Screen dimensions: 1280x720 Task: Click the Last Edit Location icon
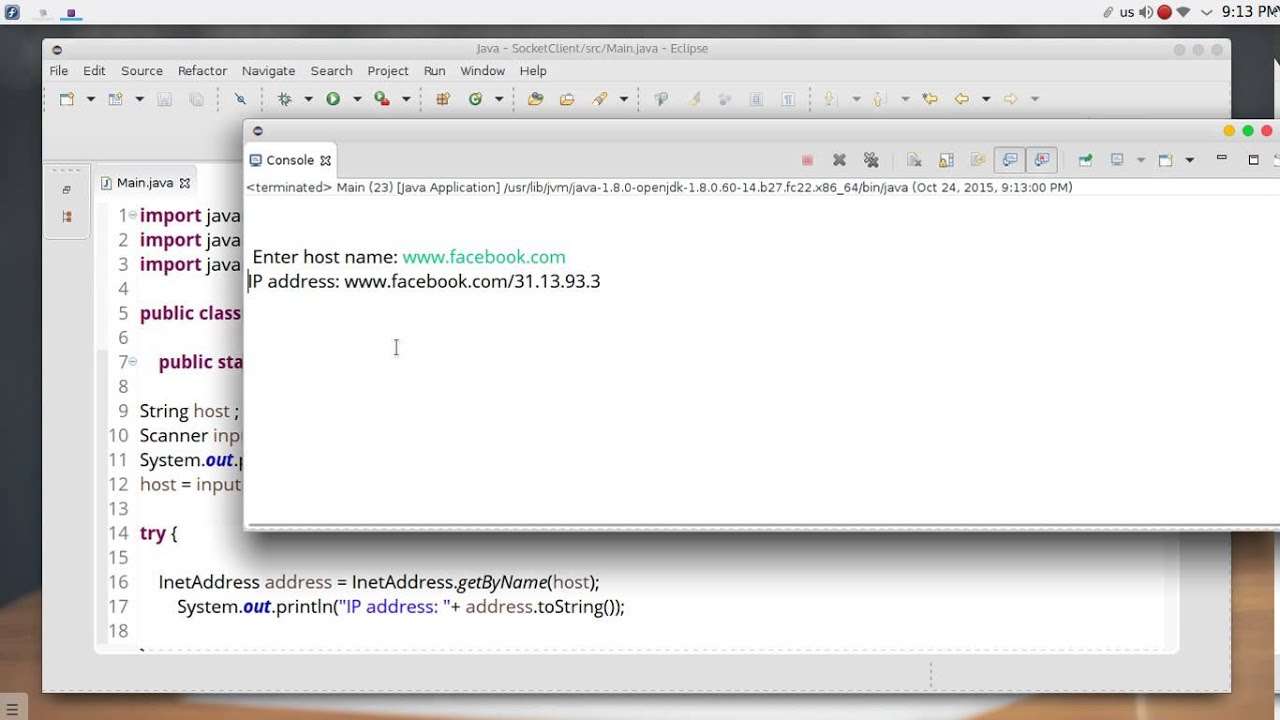pos(930,99)
